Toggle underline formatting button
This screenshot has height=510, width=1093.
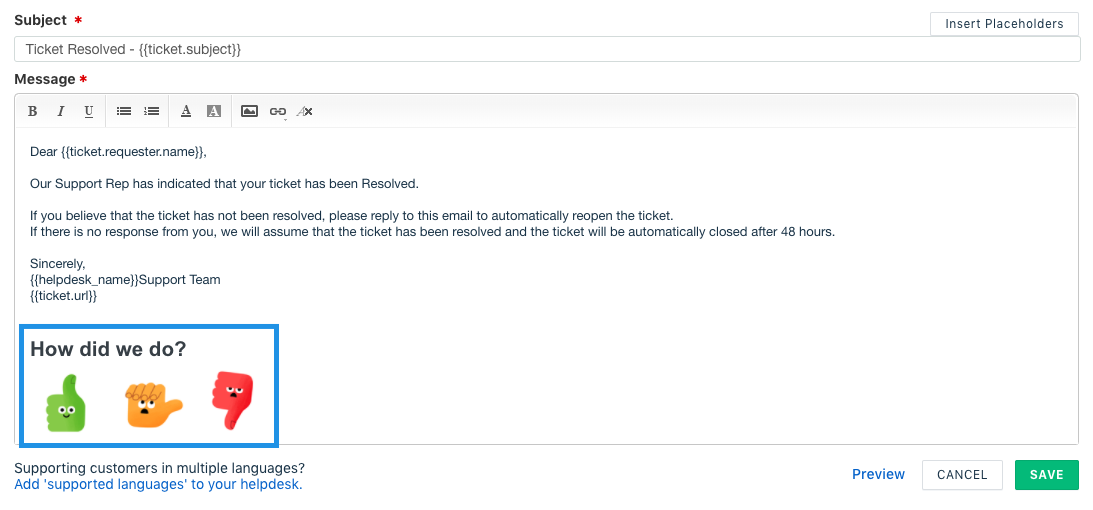(x=89, y=111)
